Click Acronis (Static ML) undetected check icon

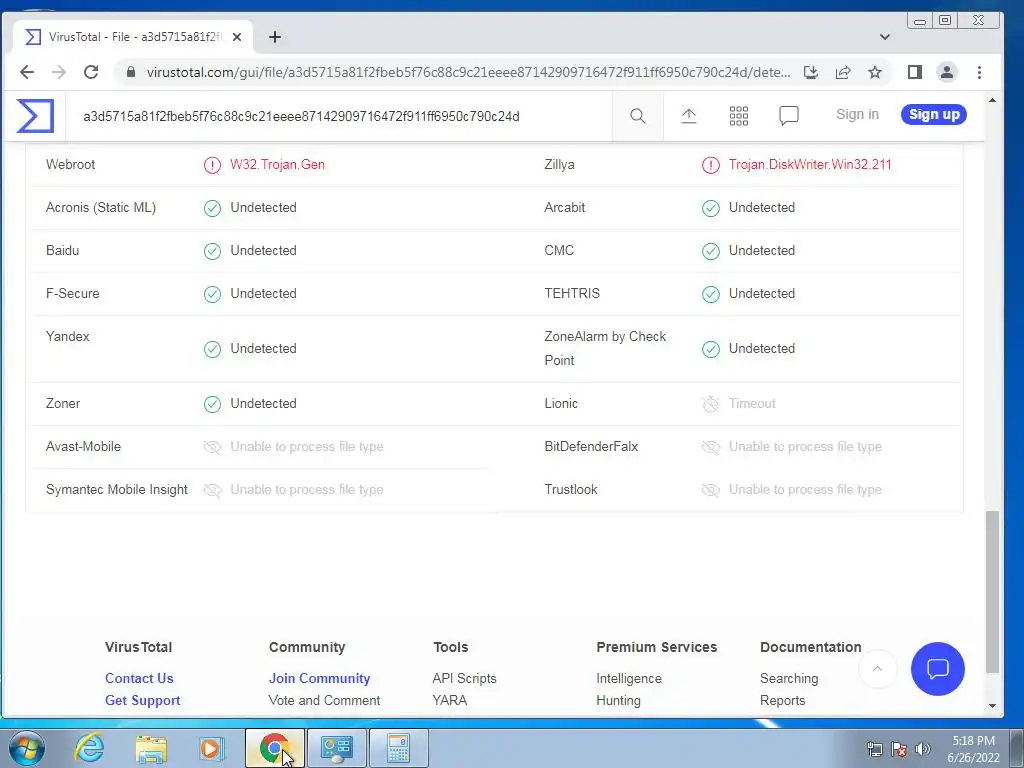(212, 208)
